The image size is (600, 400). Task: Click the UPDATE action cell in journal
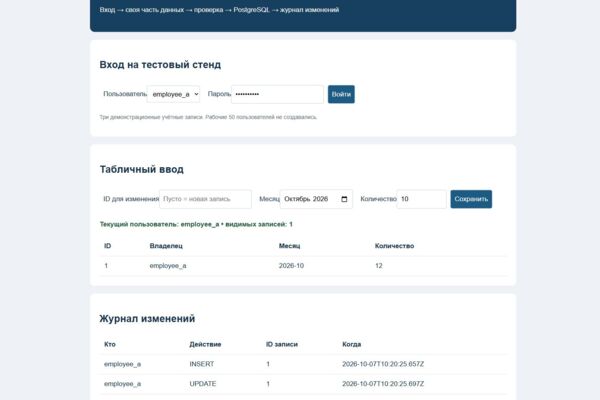203,384
